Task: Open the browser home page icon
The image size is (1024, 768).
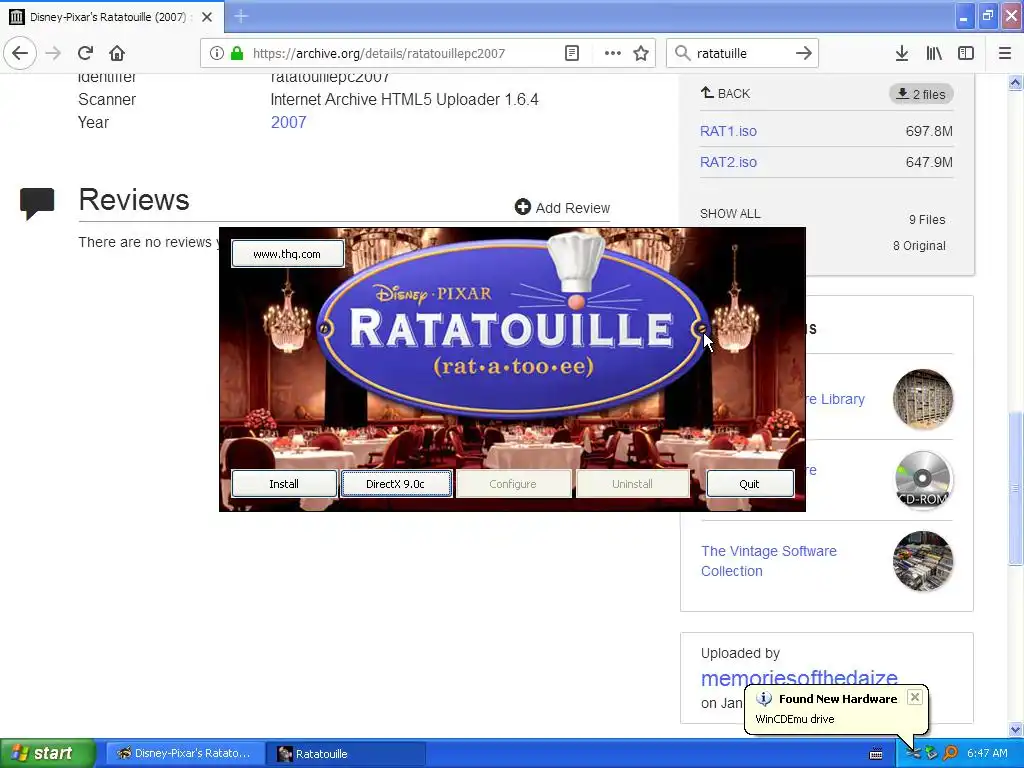Action: point(117,53)
